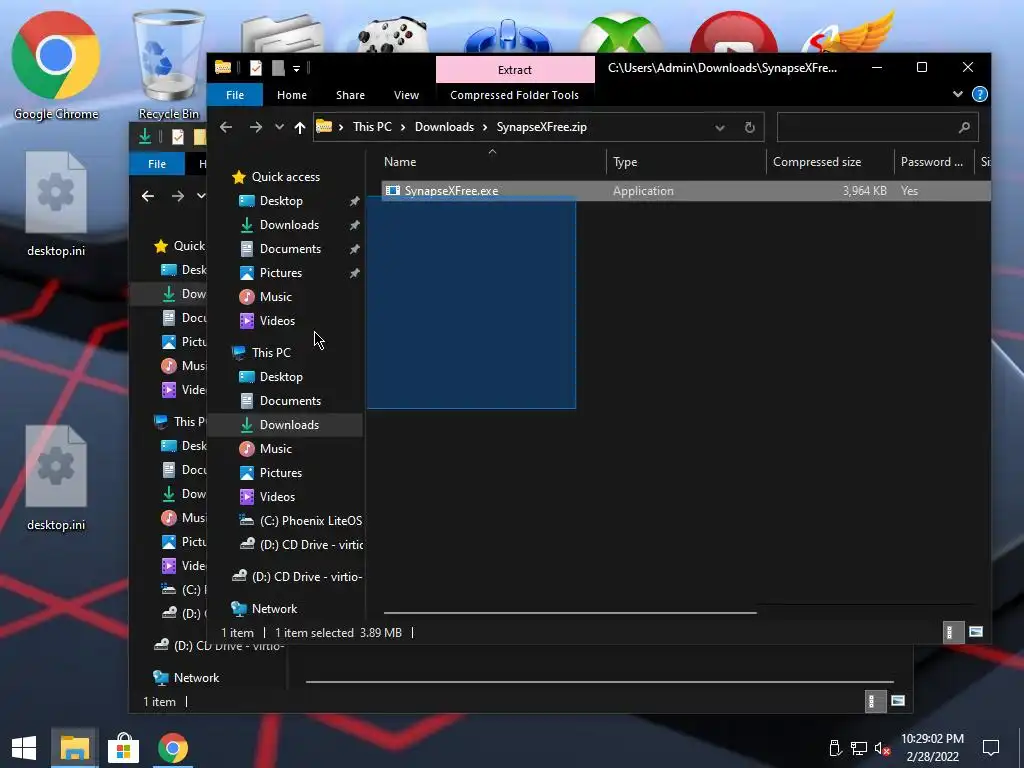Open the Windows Start menu

tap(24, 748)
